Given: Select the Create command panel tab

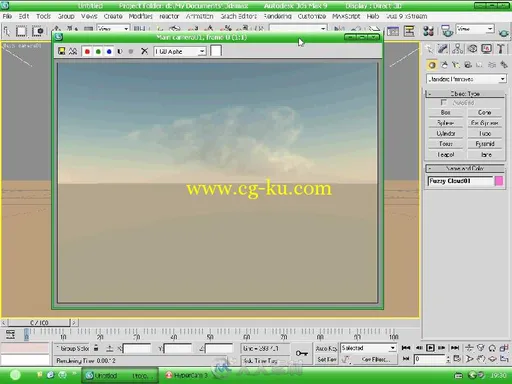Looking at the screenshot, I should [x=429, y=49].
